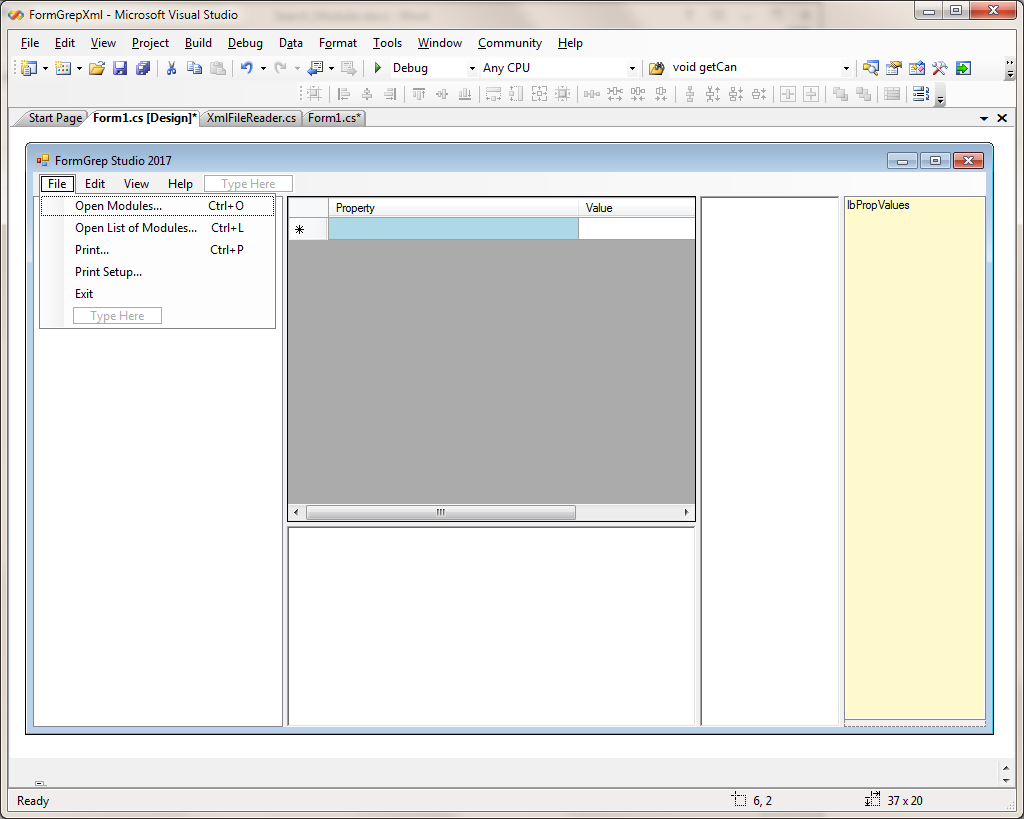Switch to the Form1.cs* code tab
Image resolution: width=1024 pixels, height=819 pixels.
334,118
